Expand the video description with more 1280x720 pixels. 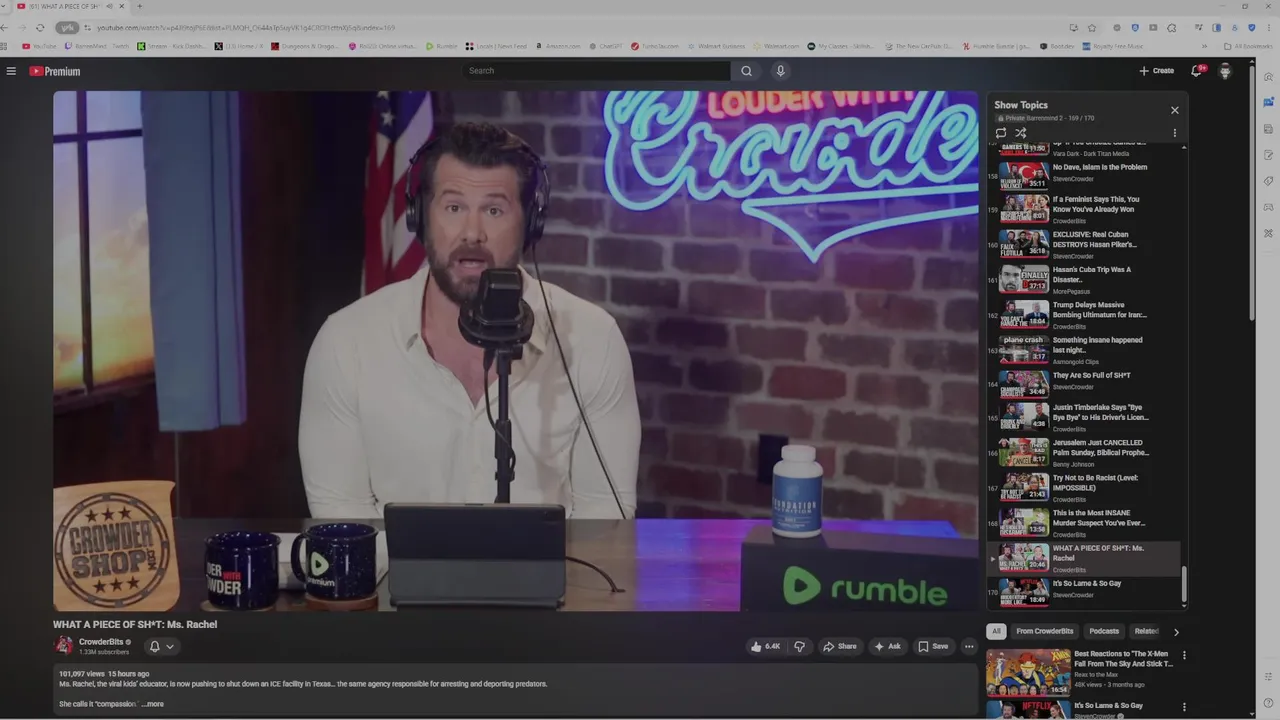pyautogui.click(x=153, y=704)
